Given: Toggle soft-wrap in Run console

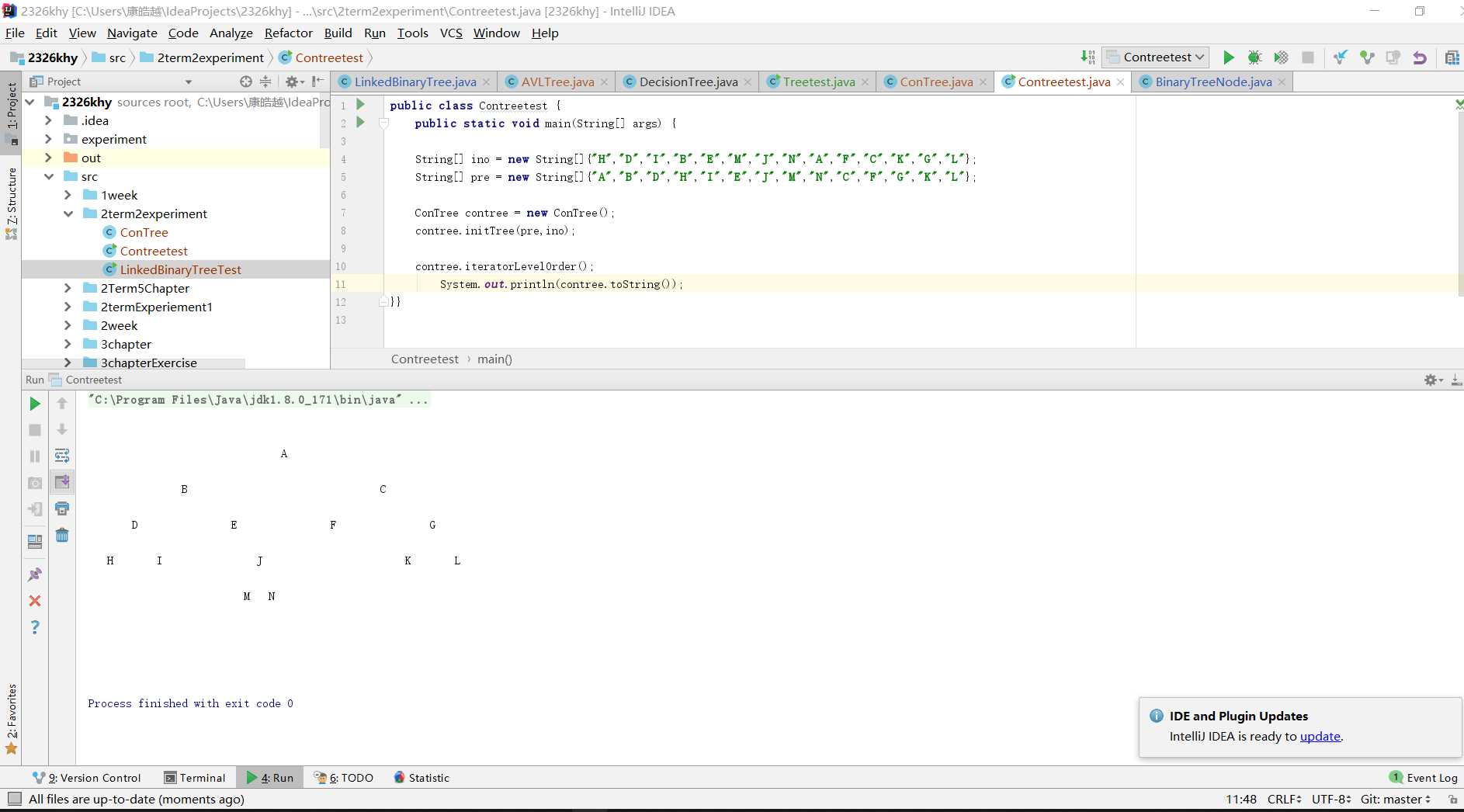Looking at the screenshot, I should (x=62, y=456).
